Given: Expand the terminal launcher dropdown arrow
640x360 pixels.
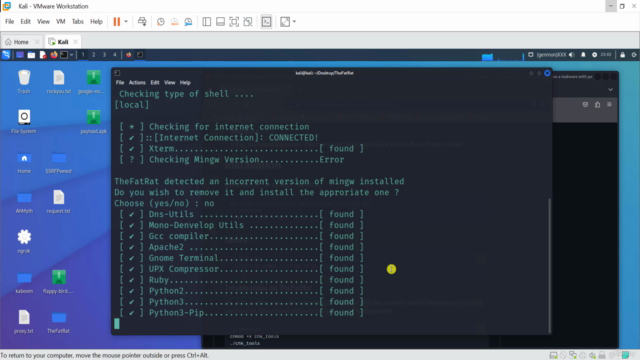Looking at the screenshot, I should 71,55.
